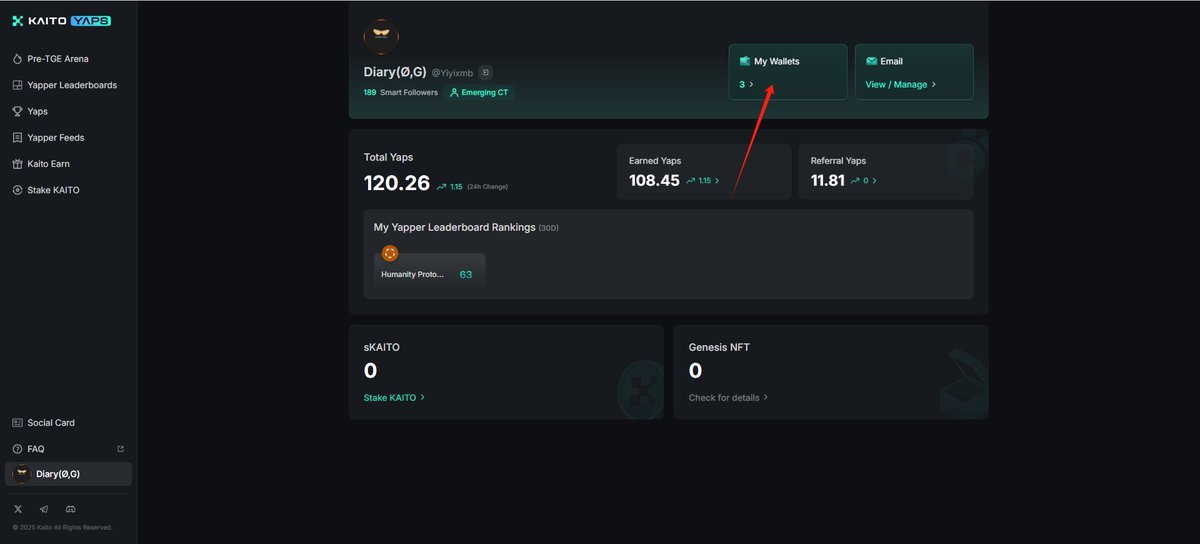This screenshot has height=544, width=1200.
Task: Click the Yapper Leaderboards grid icon
Action: coord(17,85)
